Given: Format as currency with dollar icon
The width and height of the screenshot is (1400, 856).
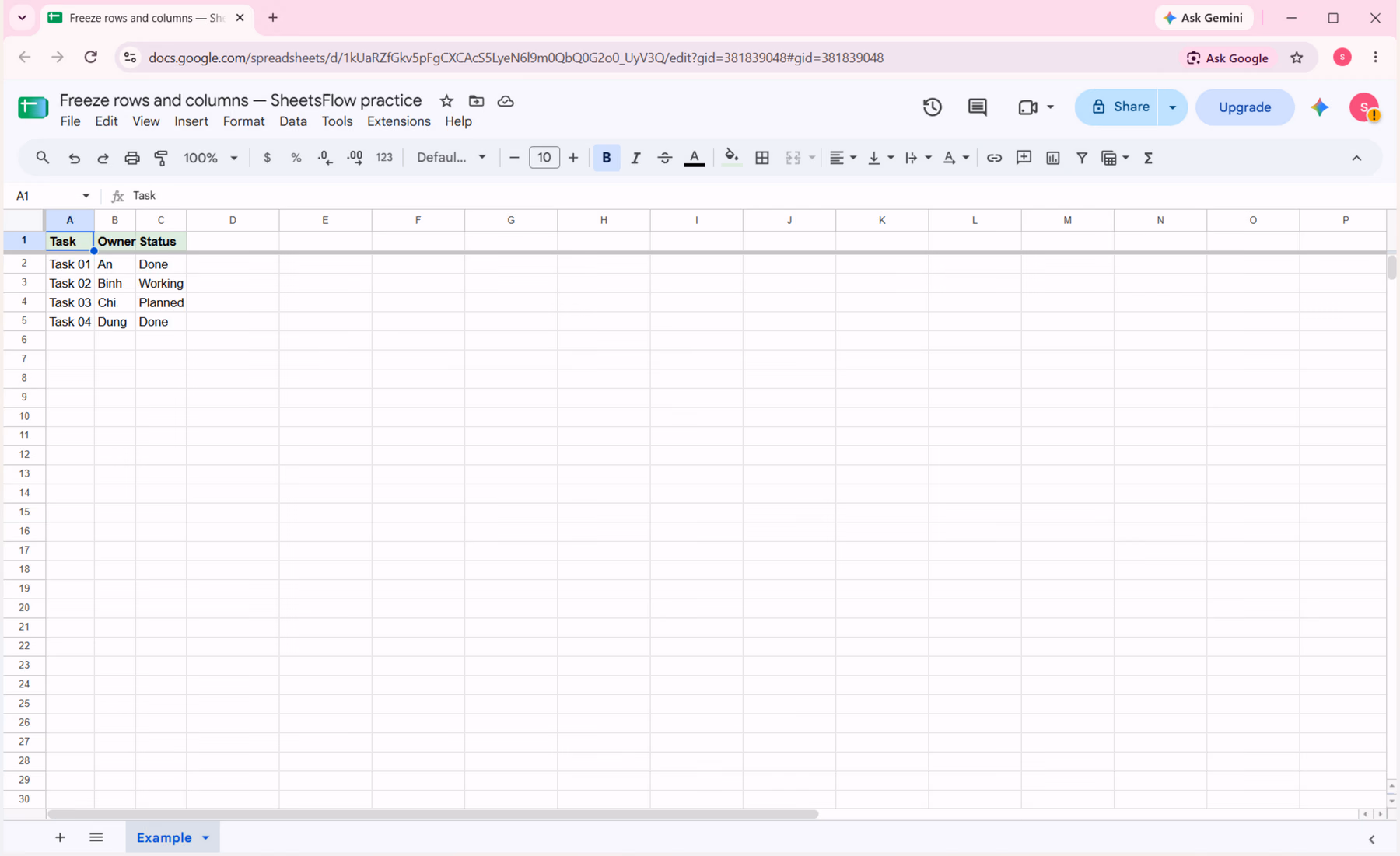Looking at the screenshot, I should coord(267,158).
